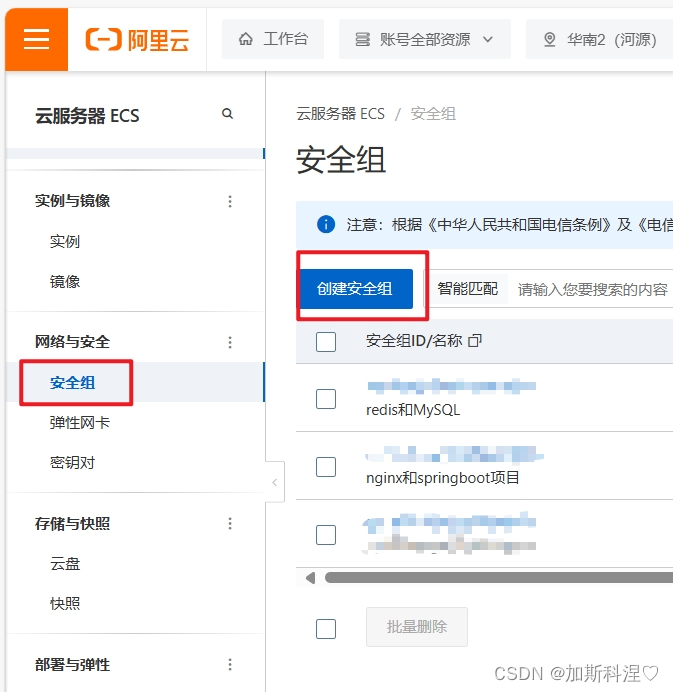The height and width of the screenshot is (692, 673).
Task: Click the info icon in the notice banner
Action: pos(326,224)
